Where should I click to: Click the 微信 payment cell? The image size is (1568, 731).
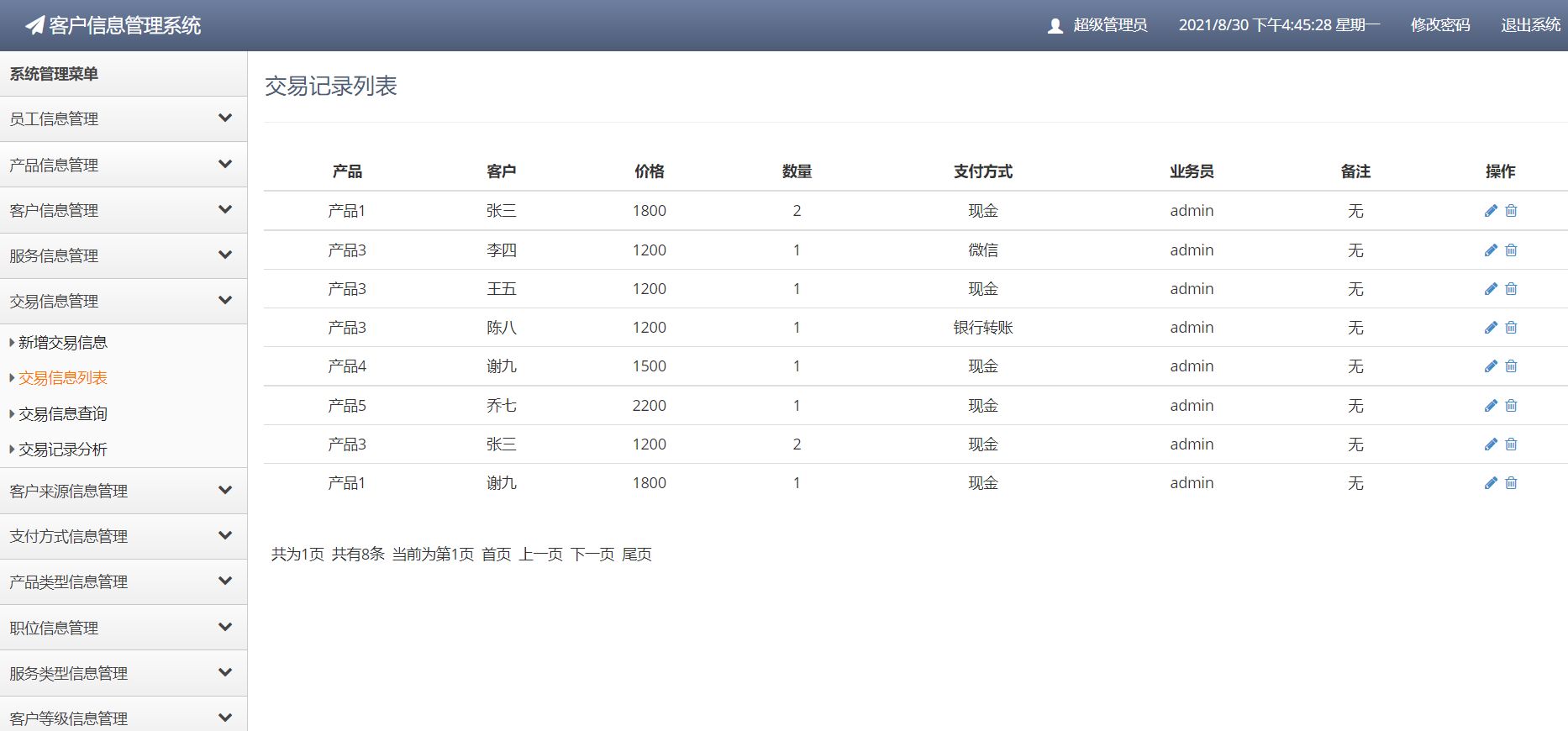click(983, 250)
